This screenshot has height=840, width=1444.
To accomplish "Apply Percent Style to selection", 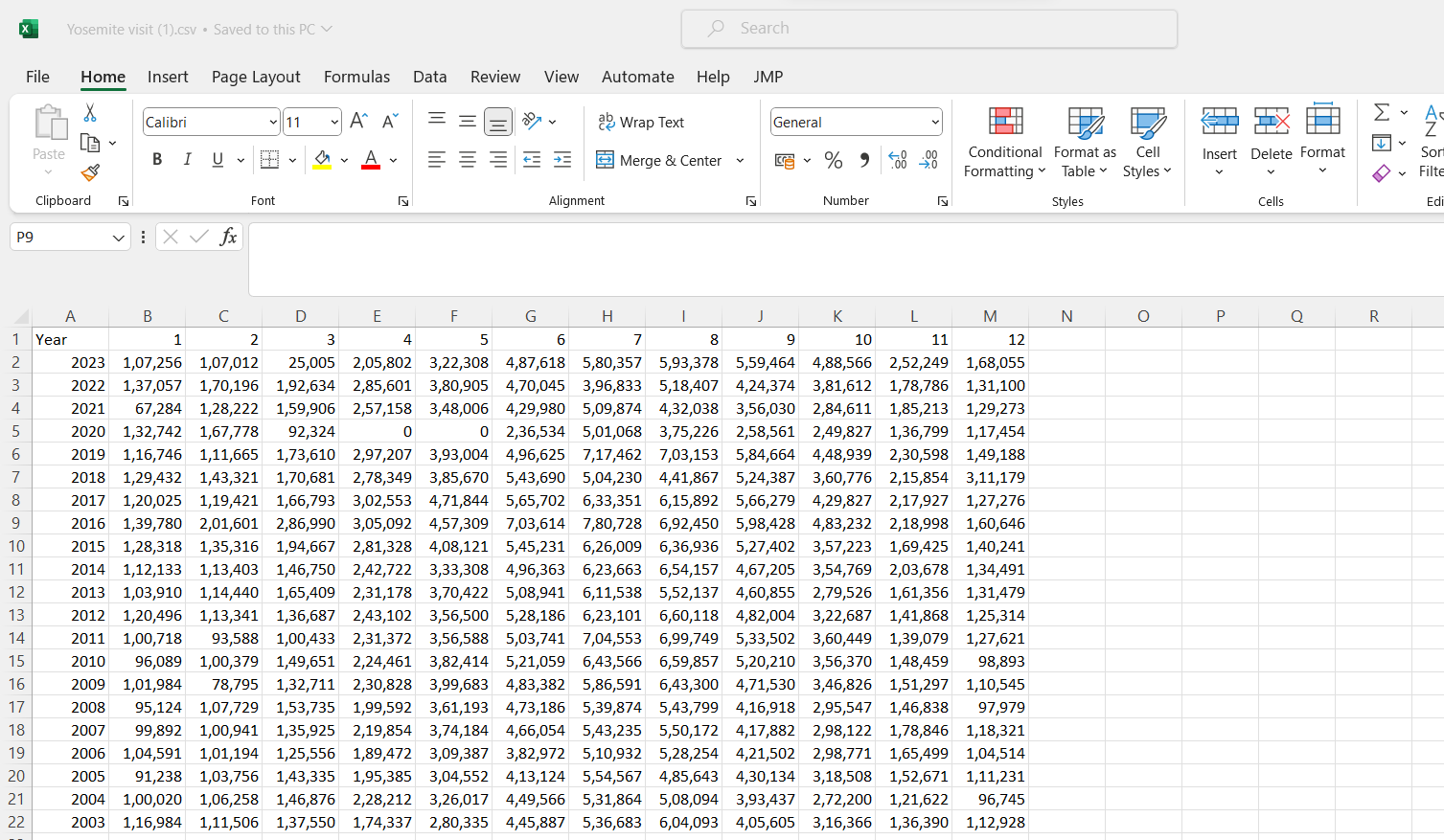I will point(833,160).
